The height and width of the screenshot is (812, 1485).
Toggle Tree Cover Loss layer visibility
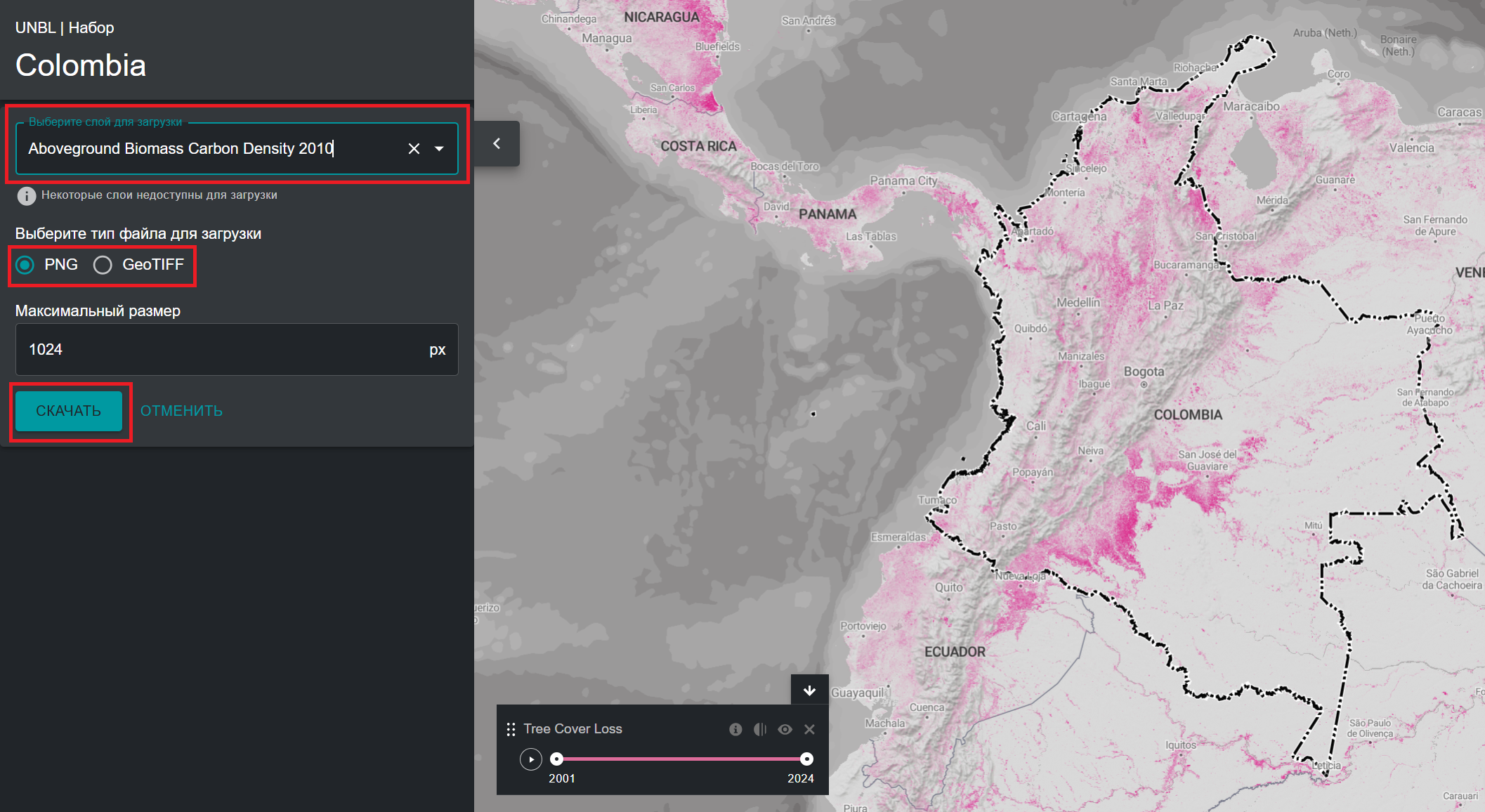785,729
